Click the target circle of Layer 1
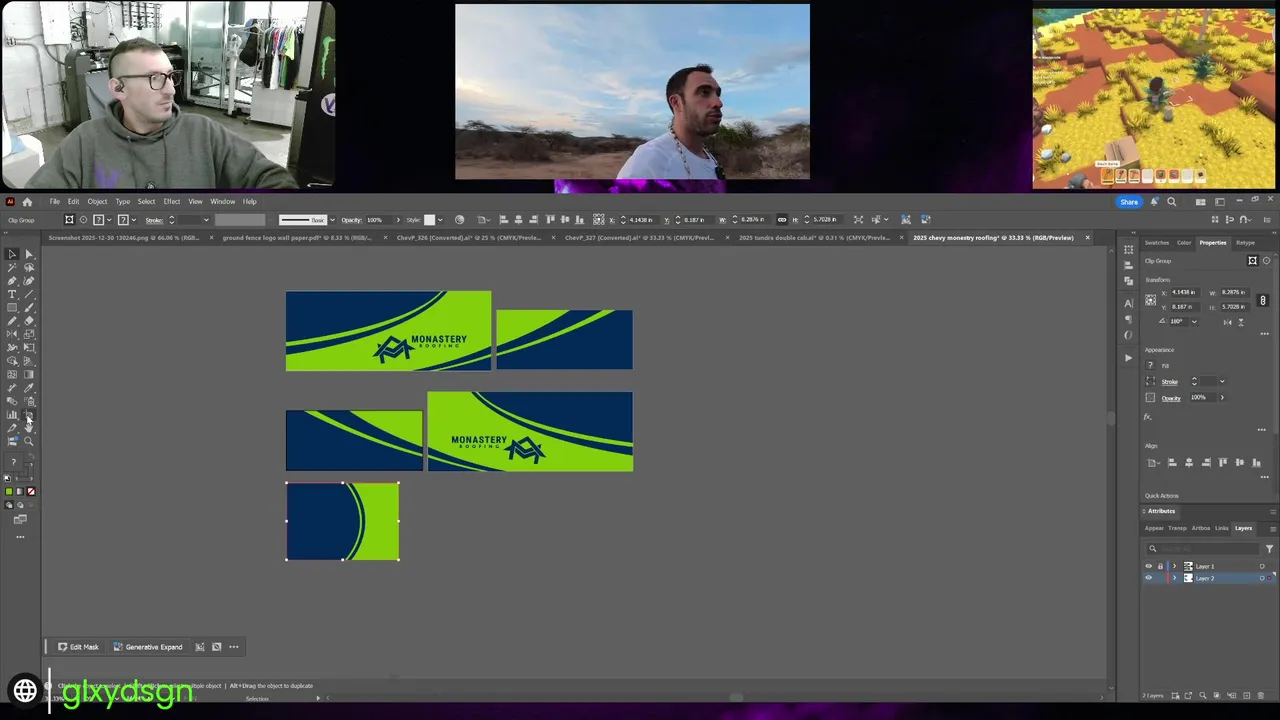 [1262, 566]
